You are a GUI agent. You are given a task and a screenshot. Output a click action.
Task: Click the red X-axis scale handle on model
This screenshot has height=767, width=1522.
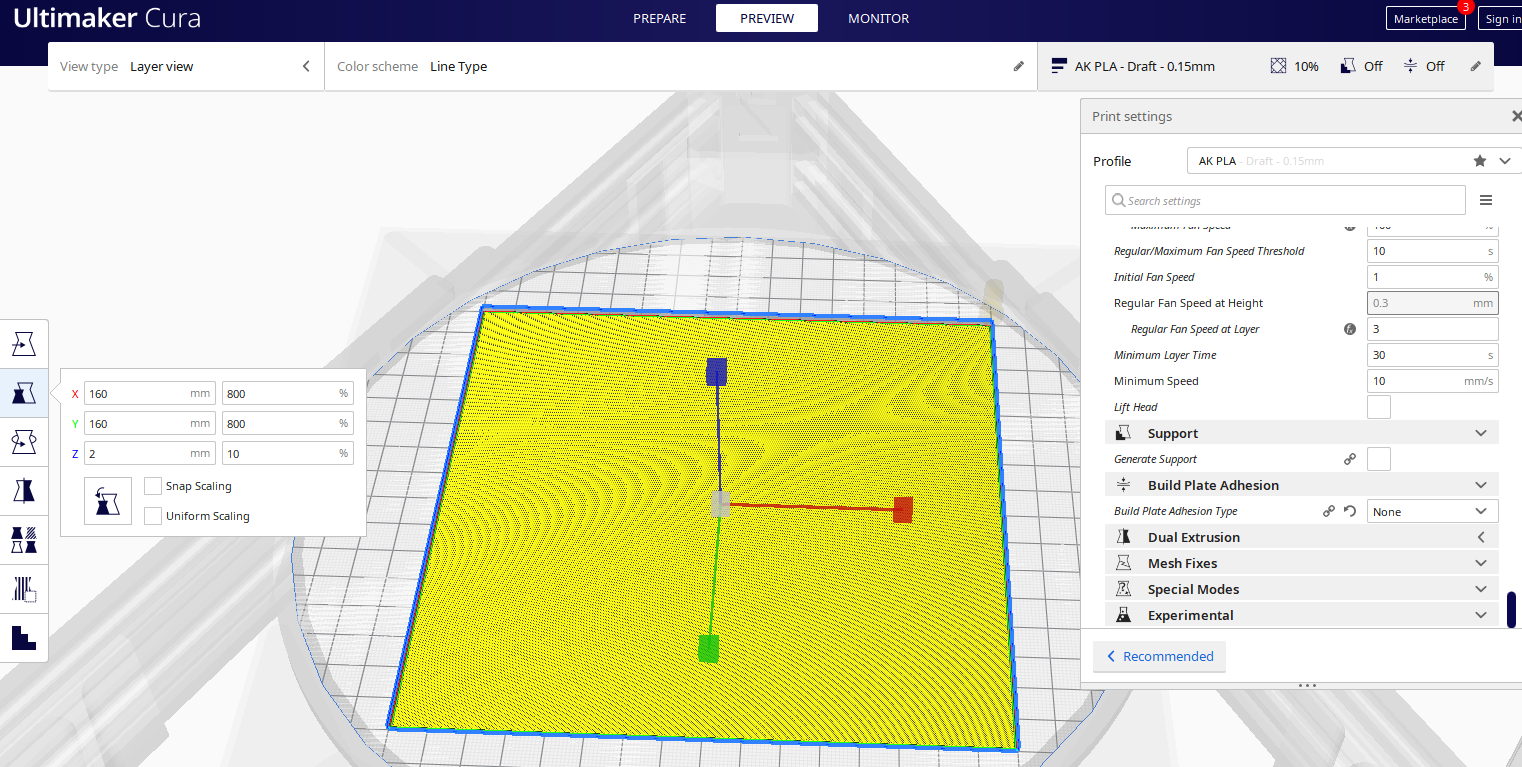tap(903, 509)
